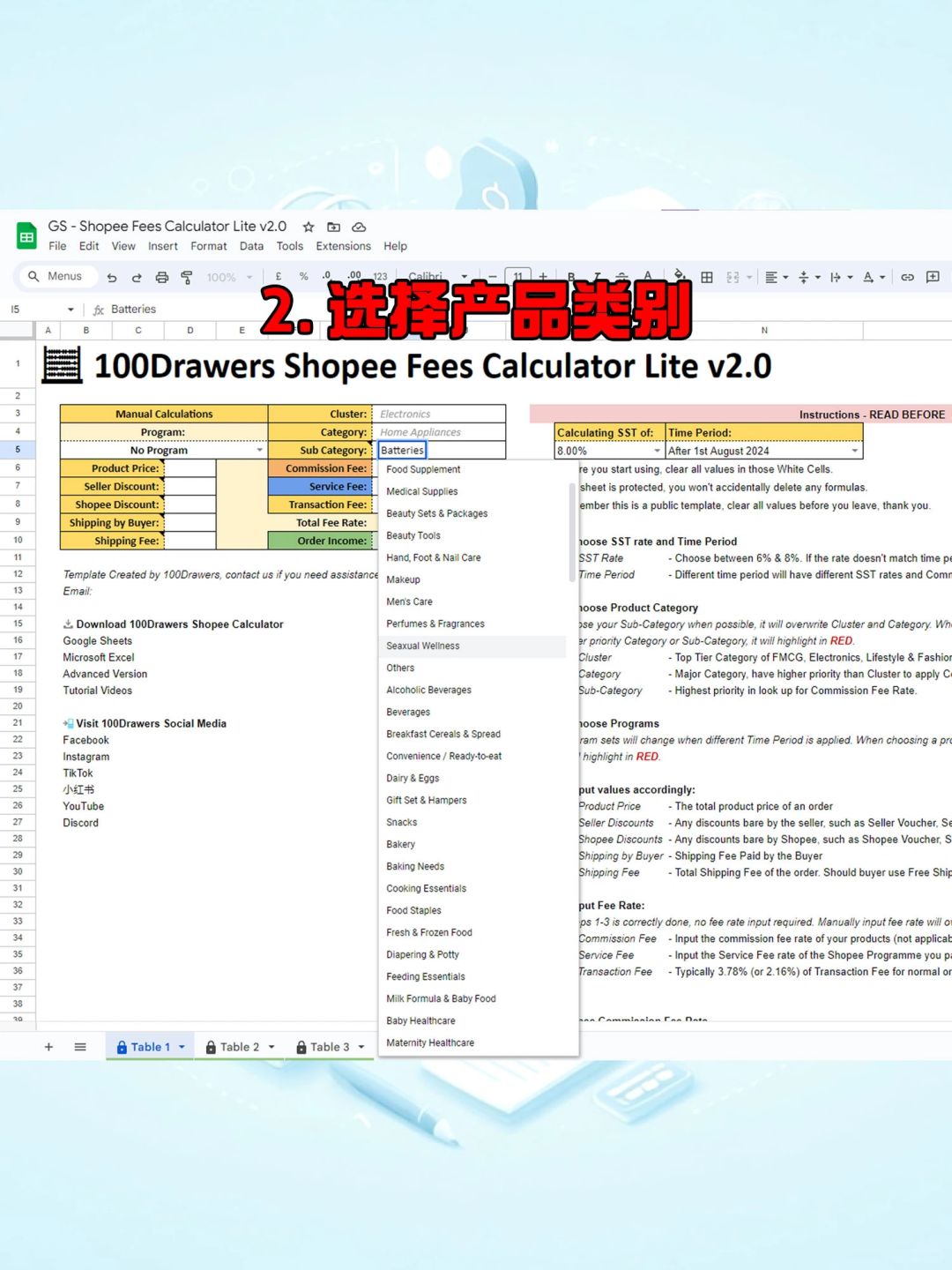Open the Tutorial Videos link

(98, 691)
